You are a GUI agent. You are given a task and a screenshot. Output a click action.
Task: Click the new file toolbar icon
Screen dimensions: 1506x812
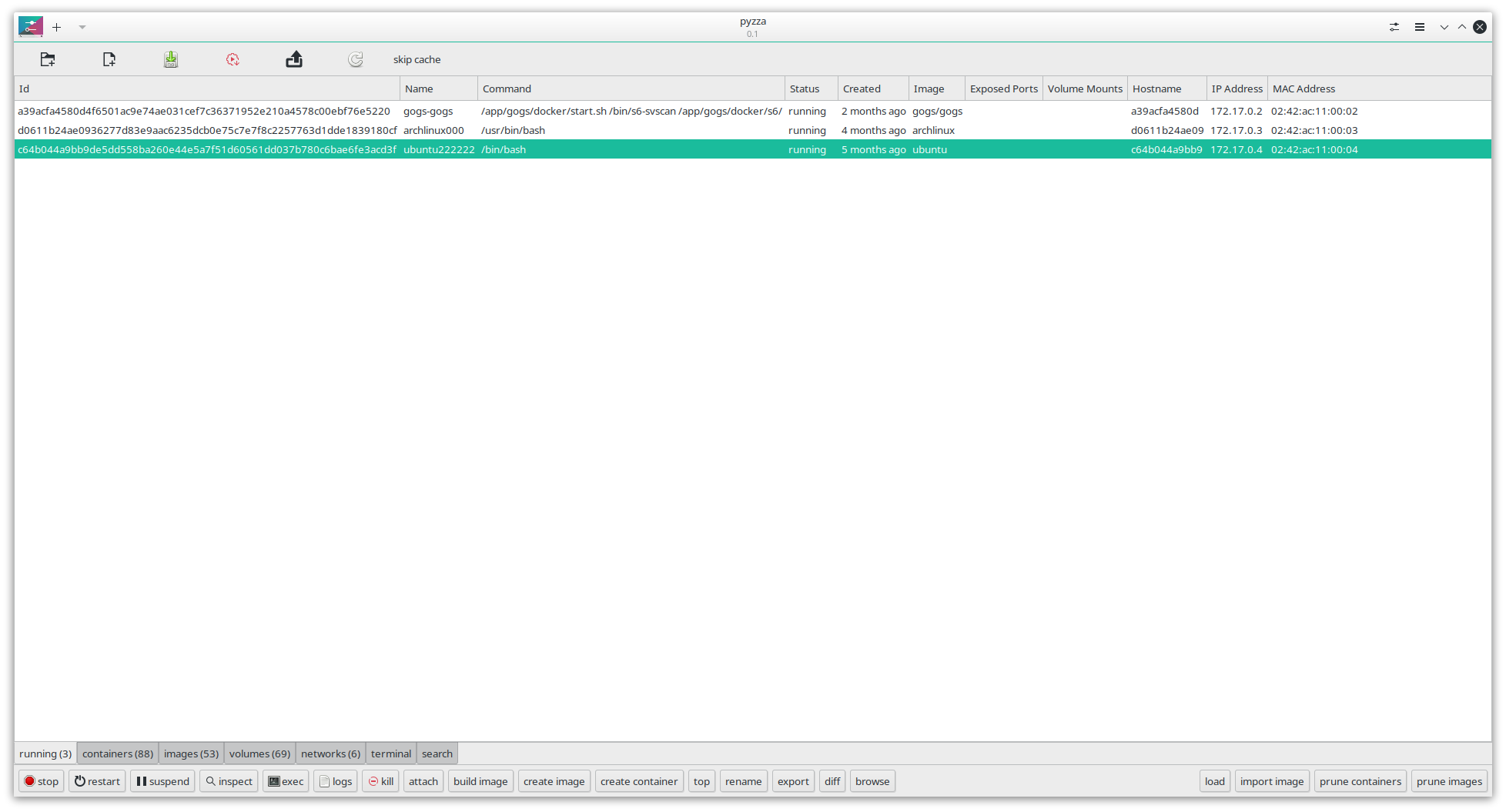coord(109,59)
